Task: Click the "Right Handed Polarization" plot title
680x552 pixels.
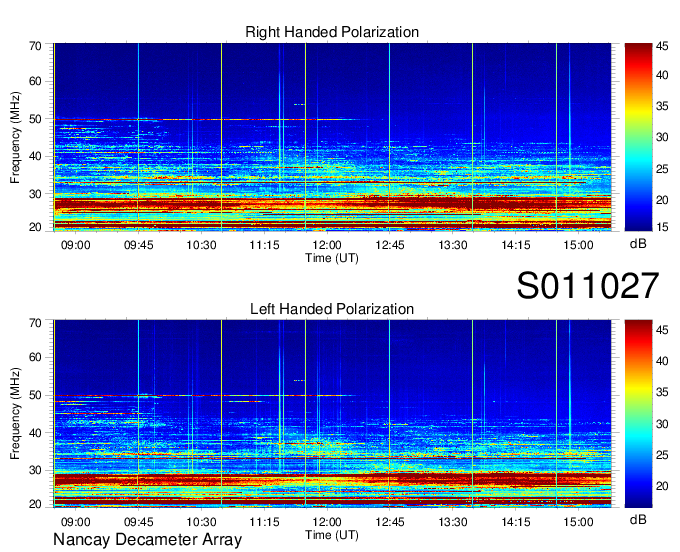Action: 332,32
